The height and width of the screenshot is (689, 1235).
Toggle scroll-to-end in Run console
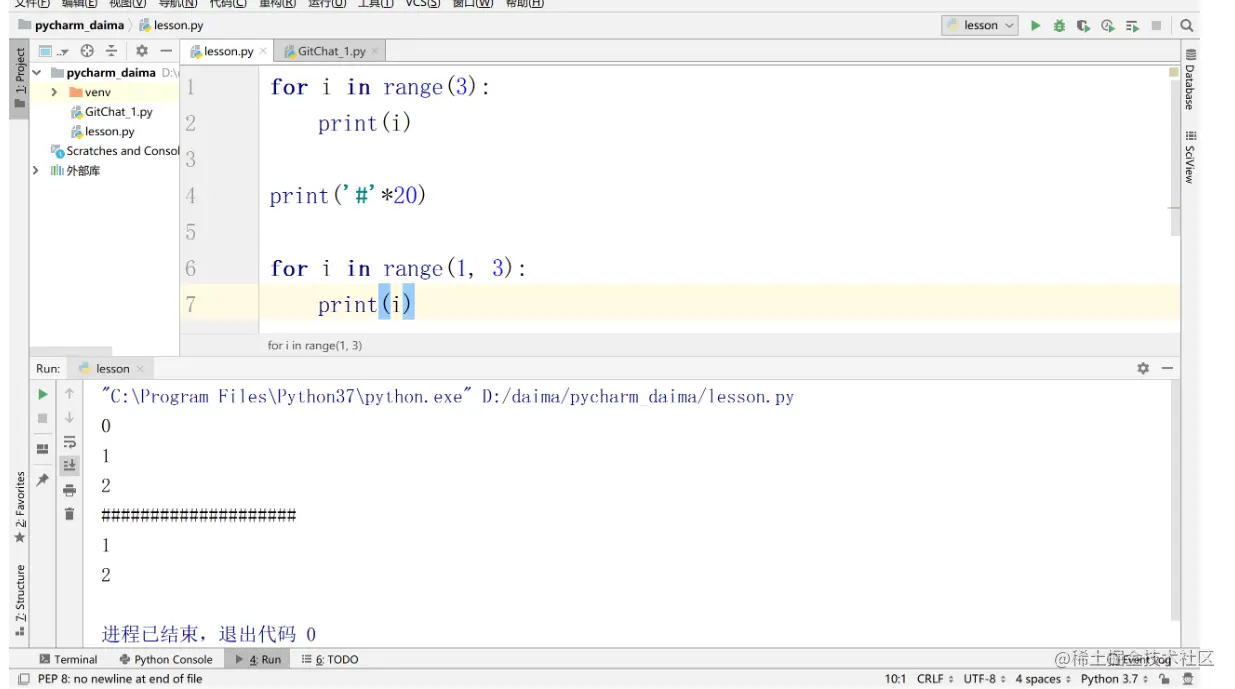(x=69, y=466)
